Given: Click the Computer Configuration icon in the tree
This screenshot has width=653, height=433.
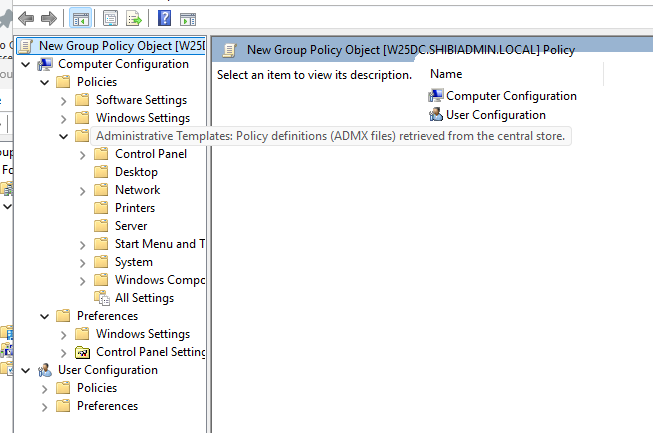Looking at the screenshot, I should point(45,64).
